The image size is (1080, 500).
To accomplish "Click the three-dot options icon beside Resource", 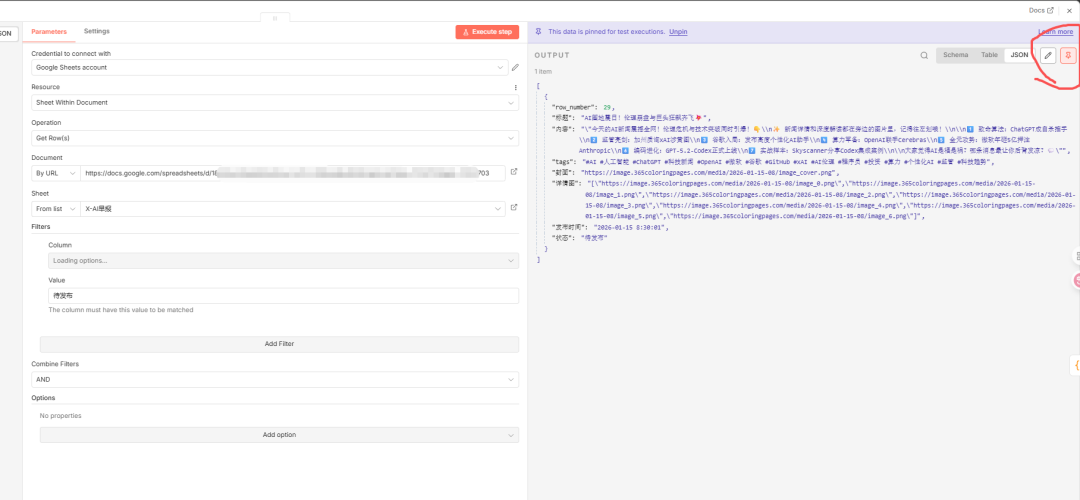I will 515,87.
